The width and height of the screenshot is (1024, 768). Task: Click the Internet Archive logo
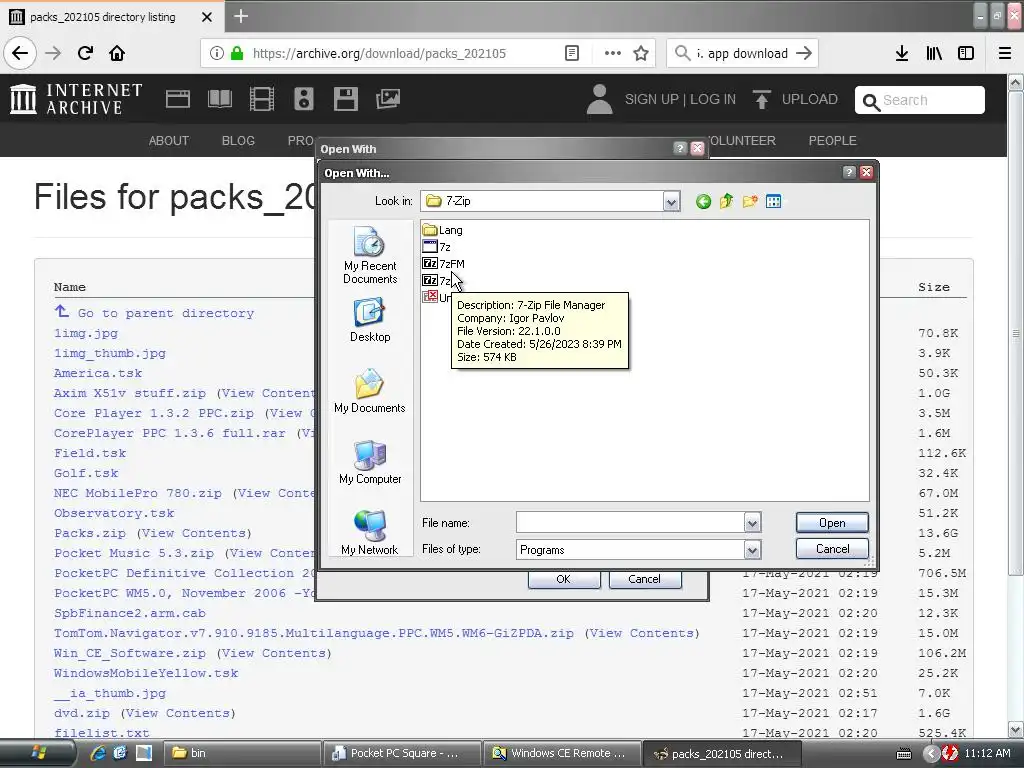(x=76, y=99)
